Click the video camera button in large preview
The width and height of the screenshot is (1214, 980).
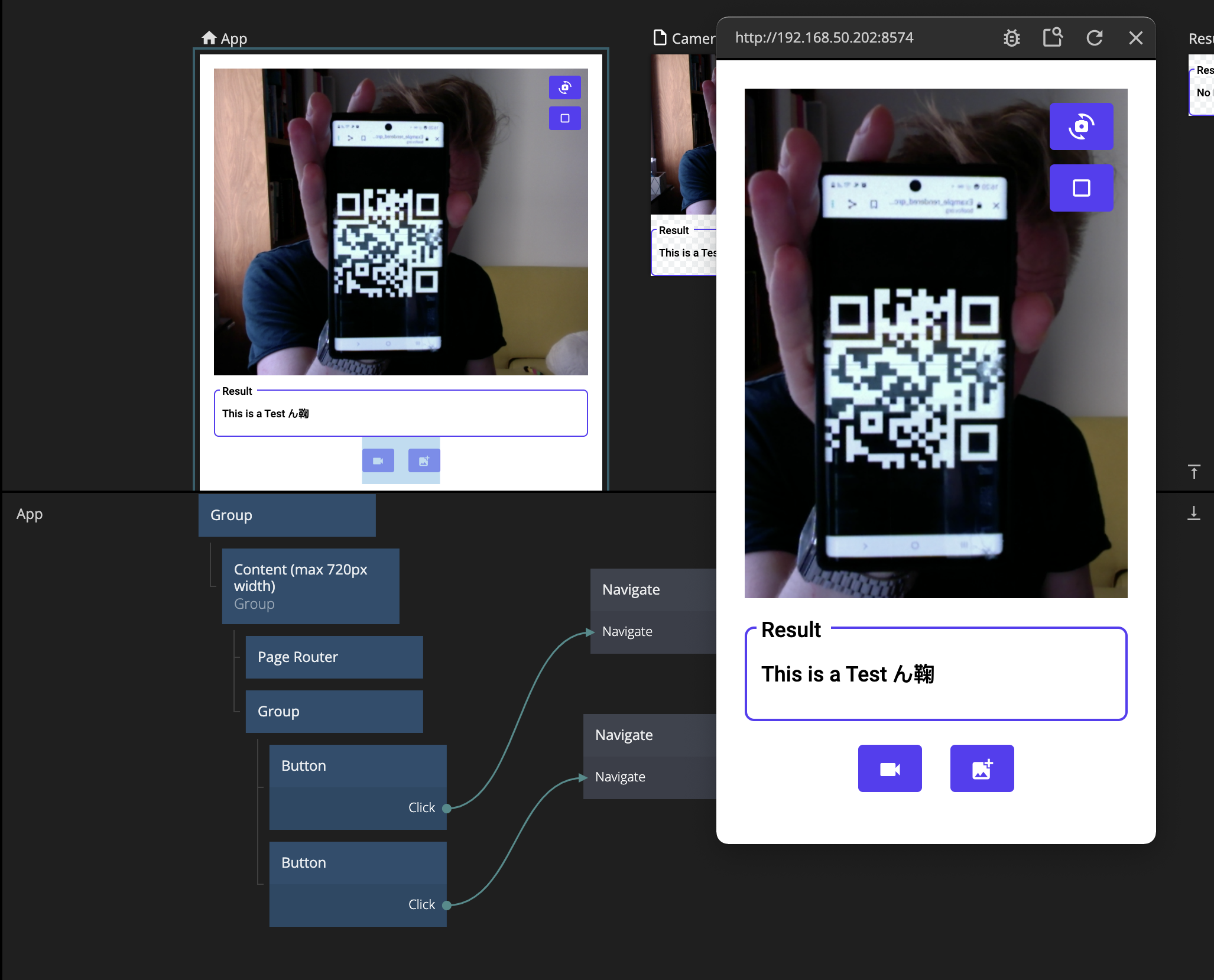[x=890, y=768]
